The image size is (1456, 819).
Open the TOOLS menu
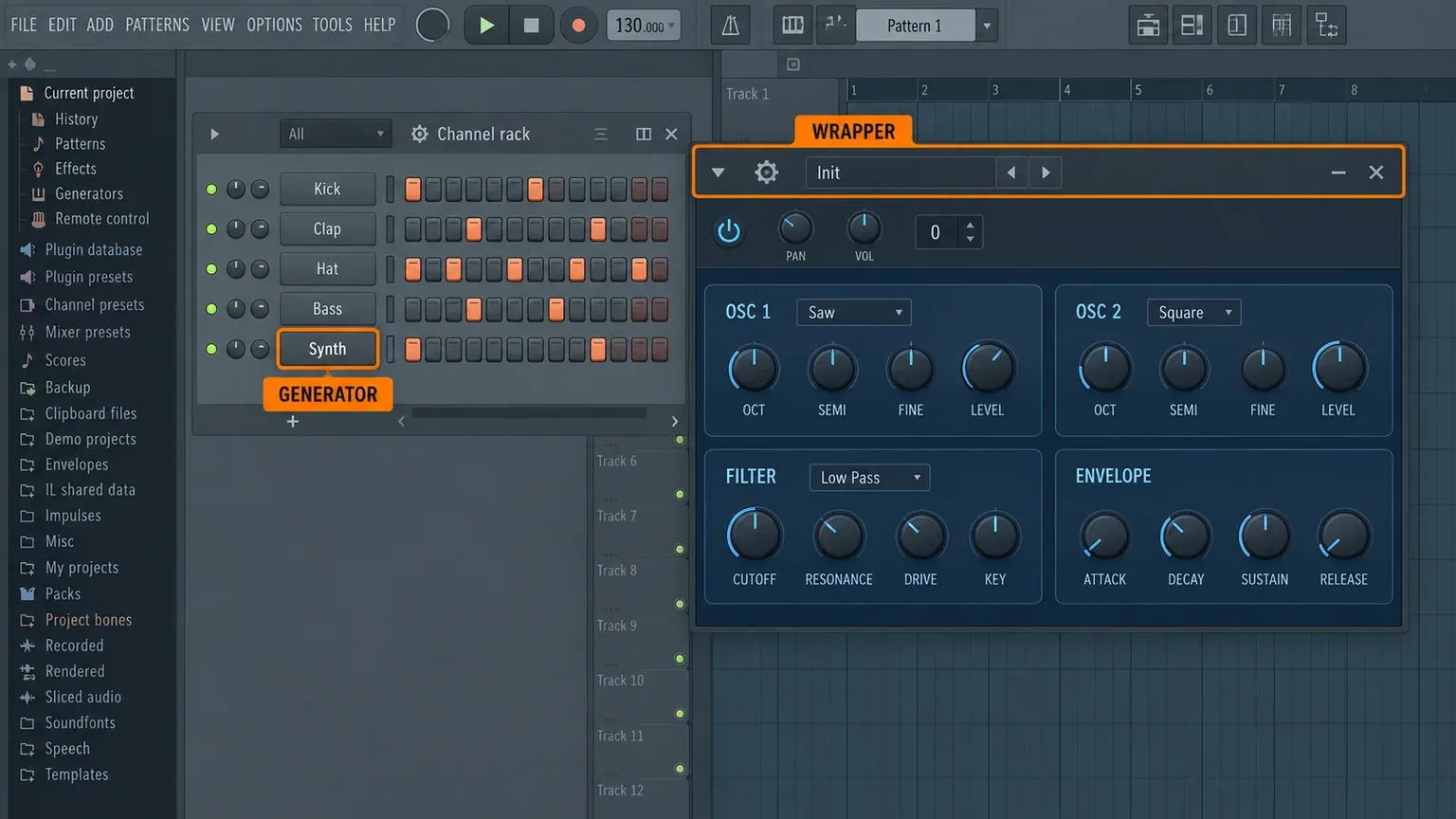[333, 25]
